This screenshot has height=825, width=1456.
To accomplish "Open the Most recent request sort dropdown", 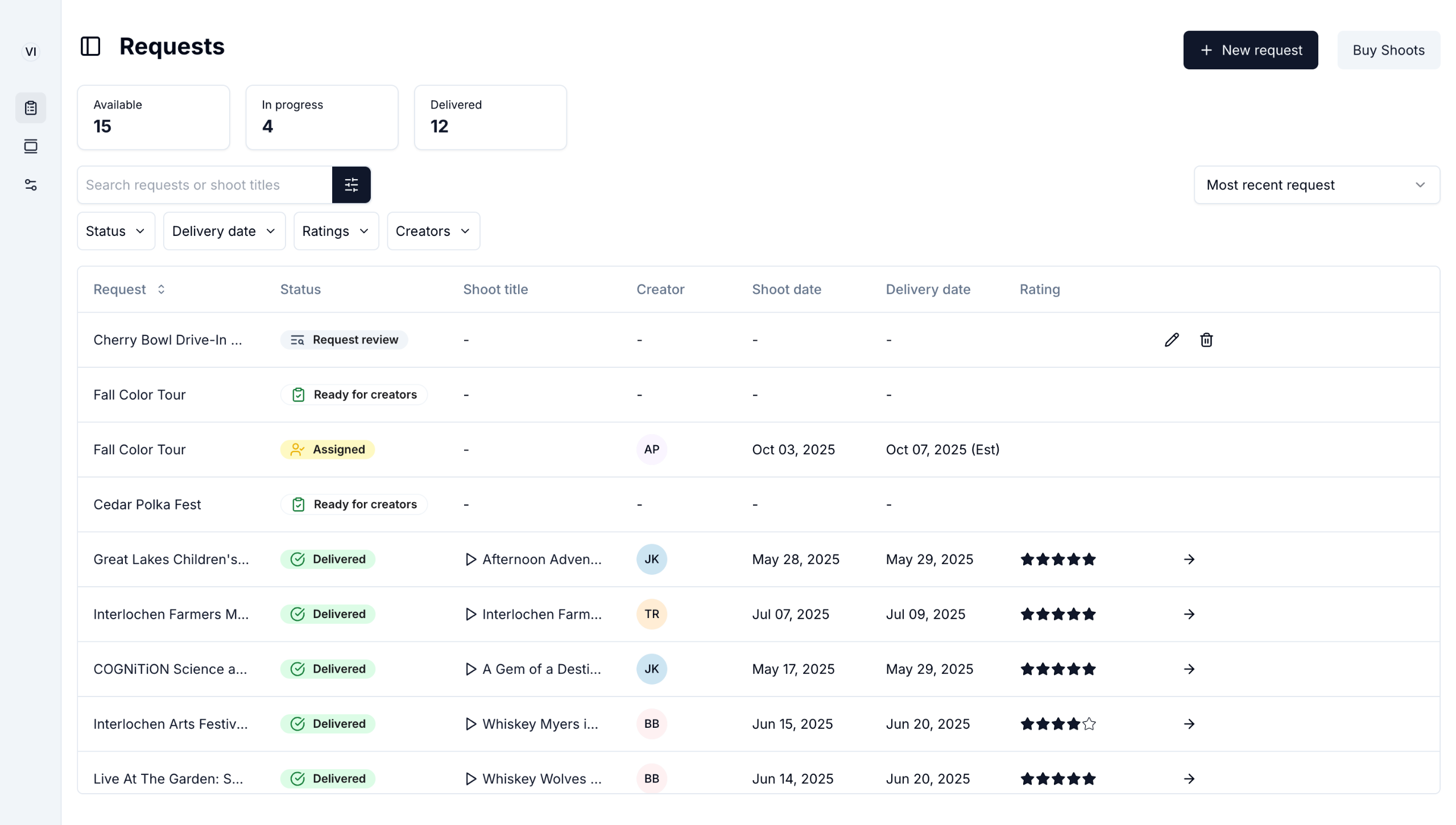I will [1316, 185].
